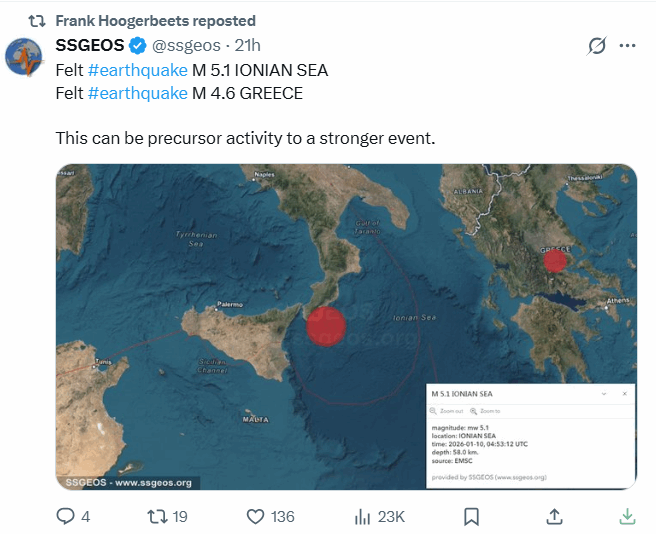656x534 pixels.
Task: Open the second #earthquake hashtag, beside M 4.6
Action: [x=137, y=93]
